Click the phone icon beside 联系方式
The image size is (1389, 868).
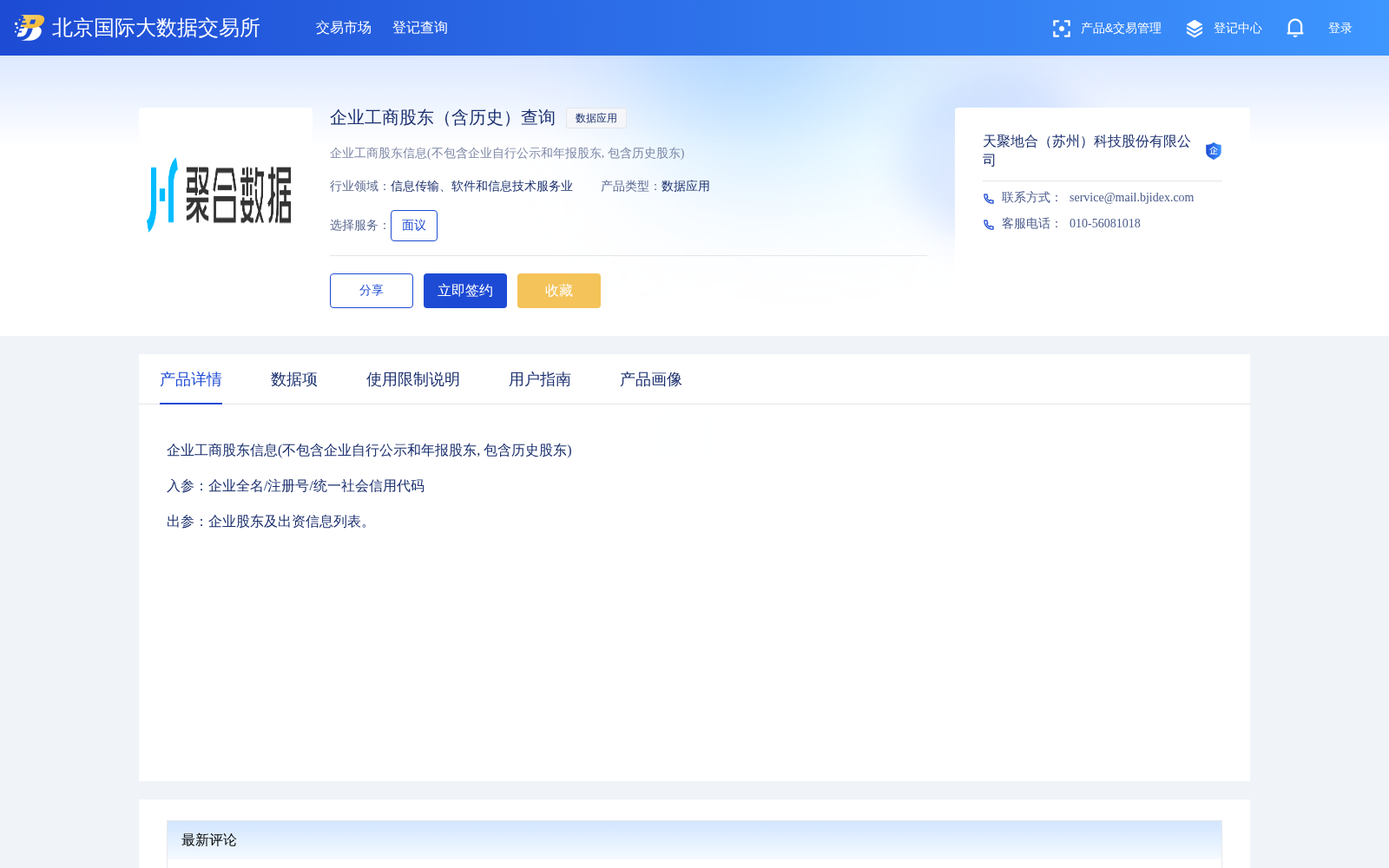tap(989, 199)
